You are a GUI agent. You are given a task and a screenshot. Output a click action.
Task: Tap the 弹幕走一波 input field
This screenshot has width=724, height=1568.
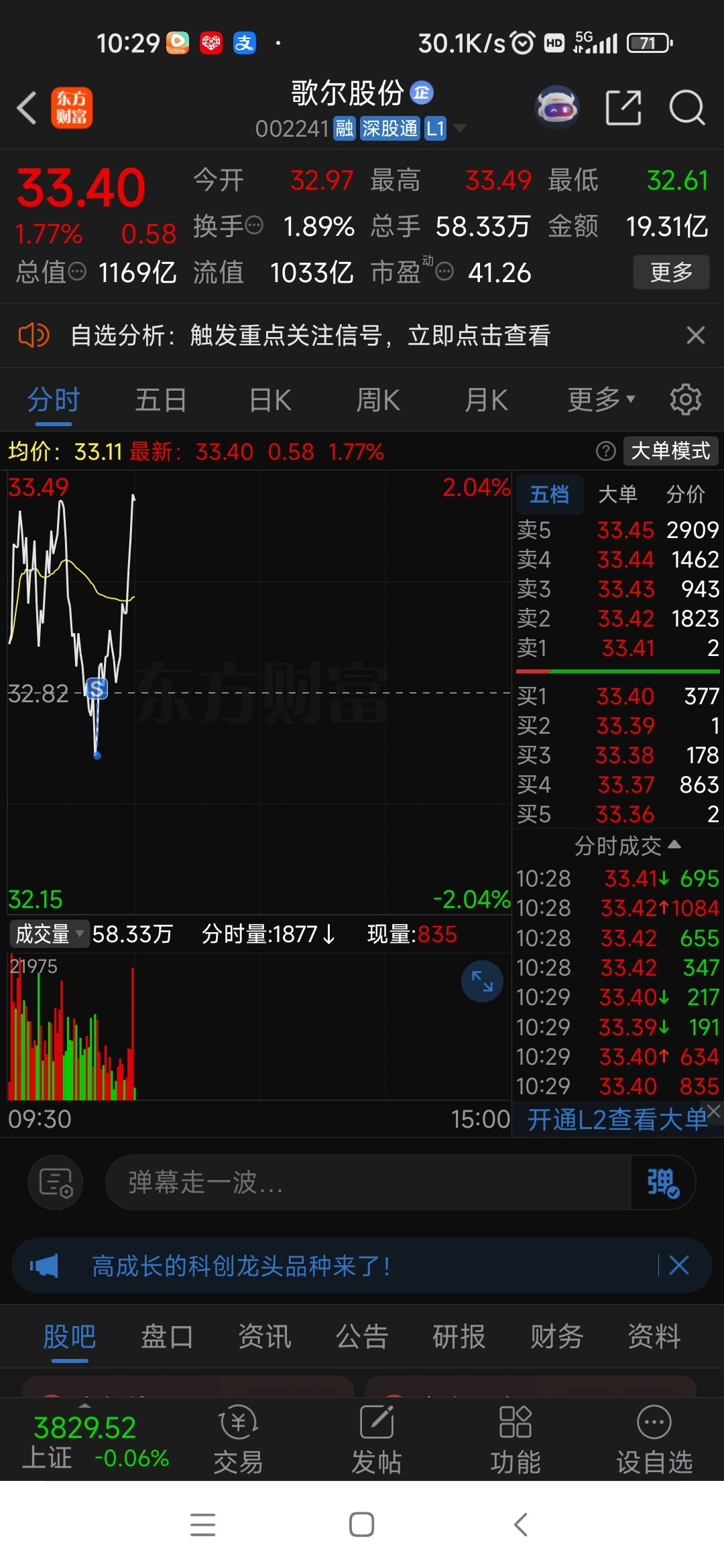(x=368, y=1182)
